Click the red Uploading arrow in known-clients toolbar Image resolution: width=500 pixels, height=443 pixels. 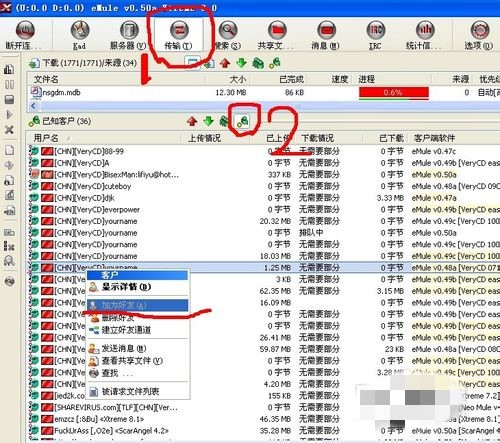192,121
